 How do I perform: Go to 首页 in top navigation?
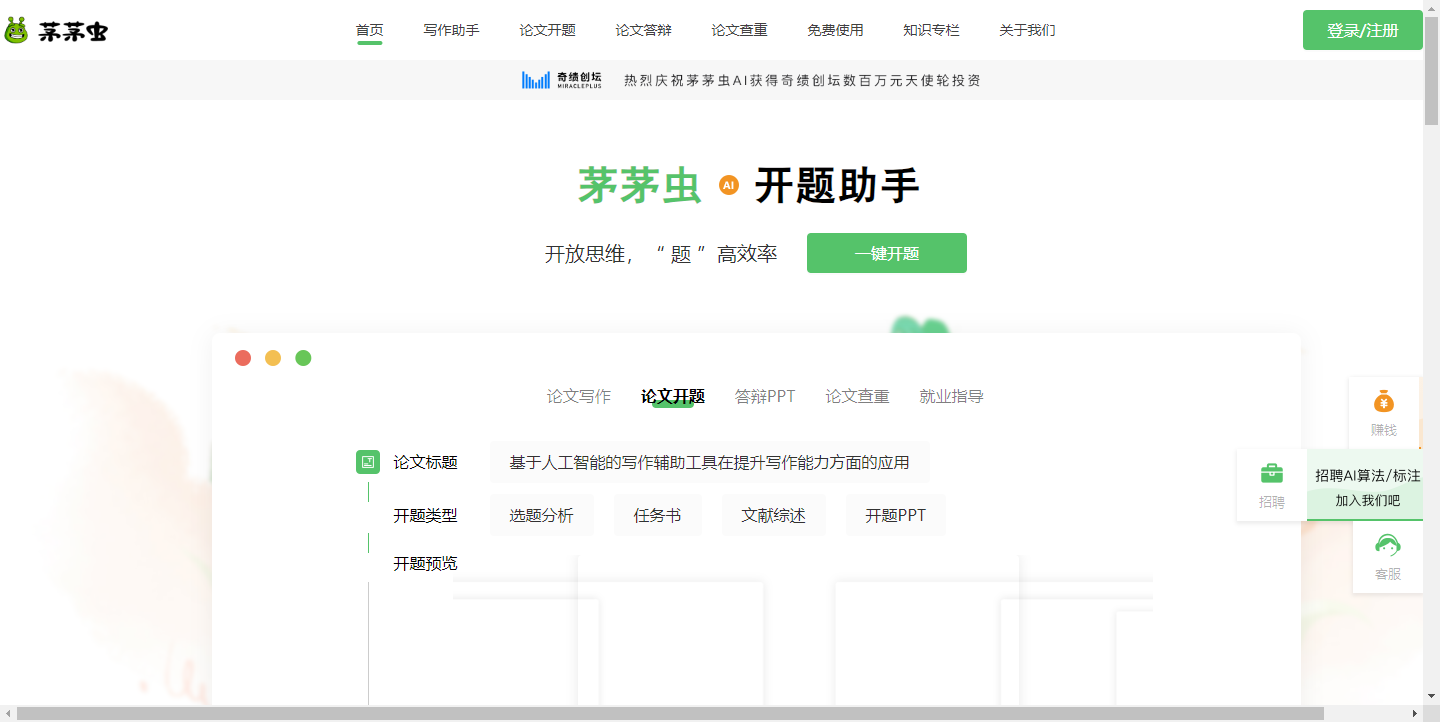click(x=370, y=30)
